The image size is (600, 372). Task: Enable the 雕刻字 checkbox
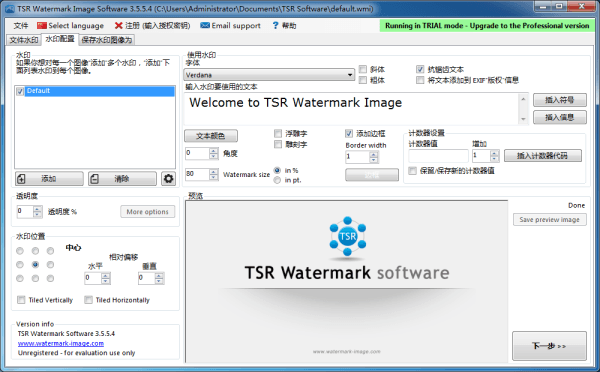pyautogui.click(x=278, y=144)
